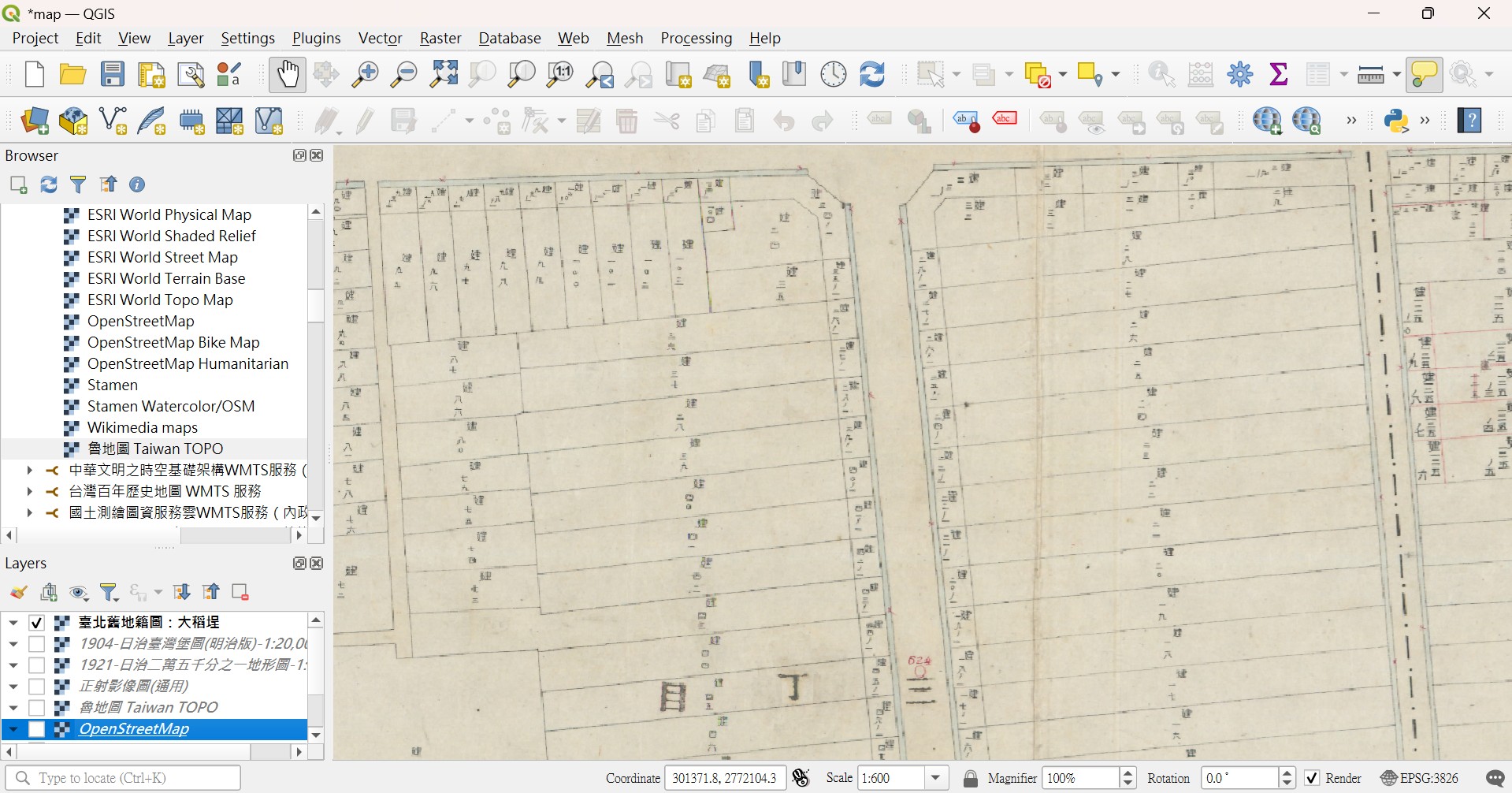Image resolution: width=1512 pixels, height=793 pixels.
Task: Toggle the Render checkbox
Action: [1312, 779]
